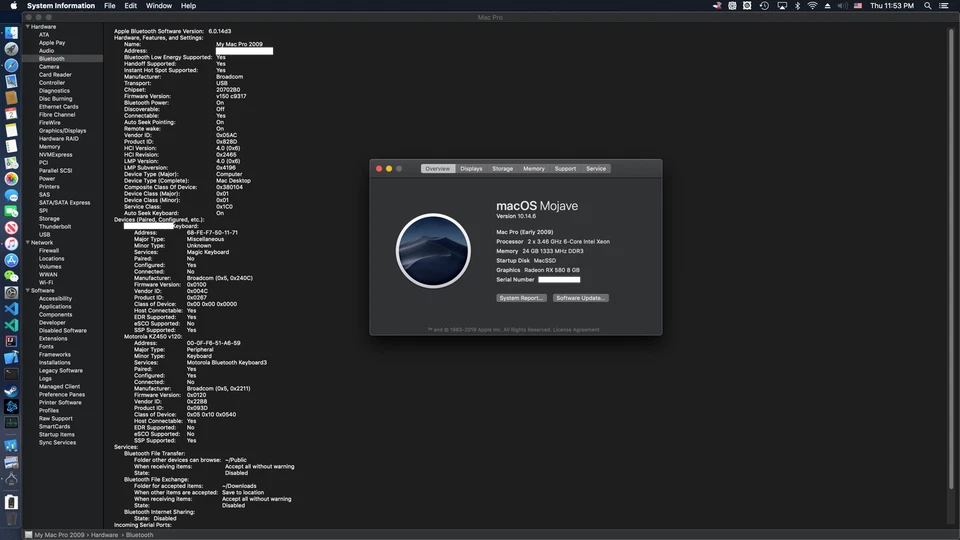Click the System Report button
Image resolution: width=960 pixels, height=540 pixels.
point(522,298)
